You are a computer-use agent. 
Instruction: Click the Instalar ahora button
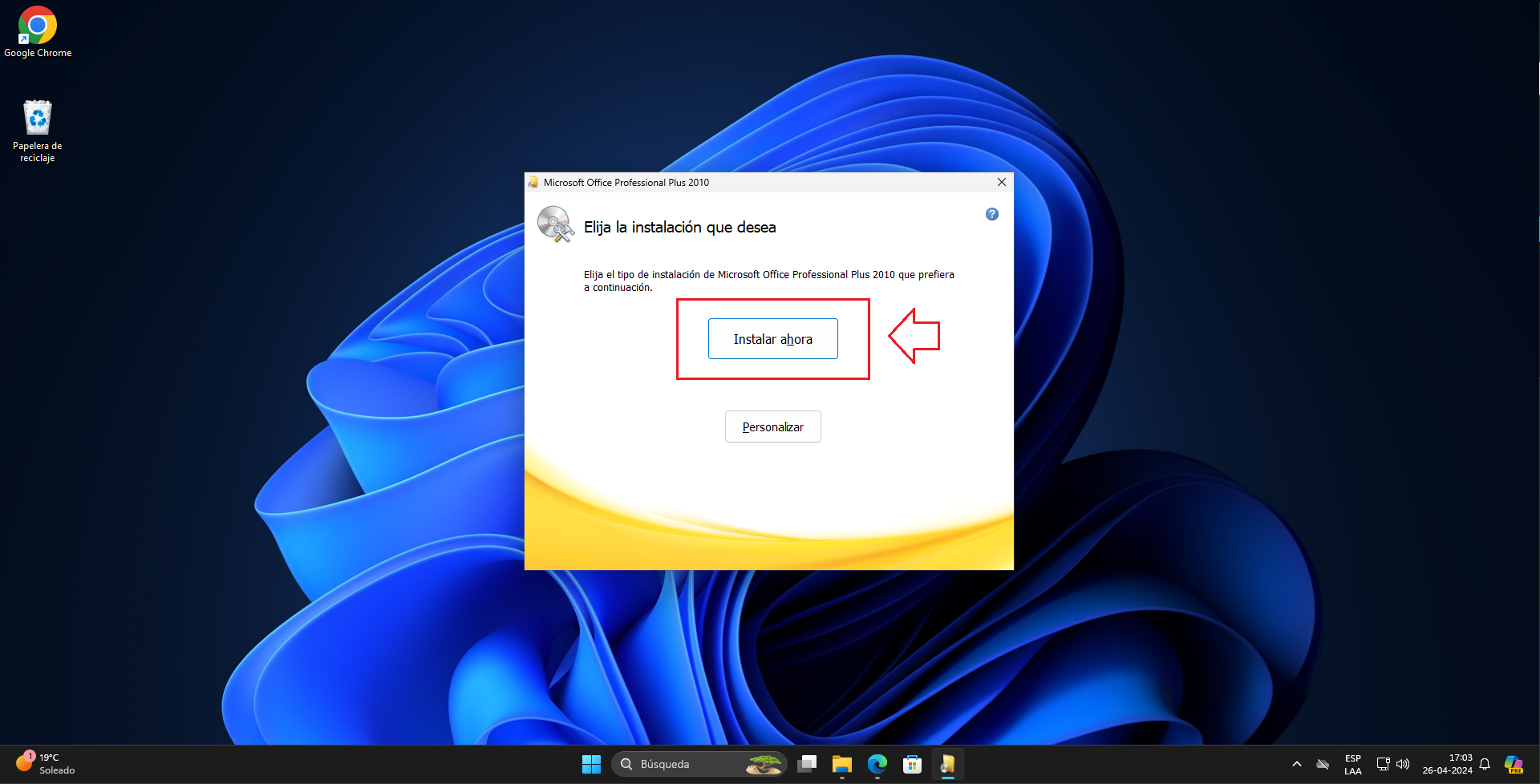[772, 338]
